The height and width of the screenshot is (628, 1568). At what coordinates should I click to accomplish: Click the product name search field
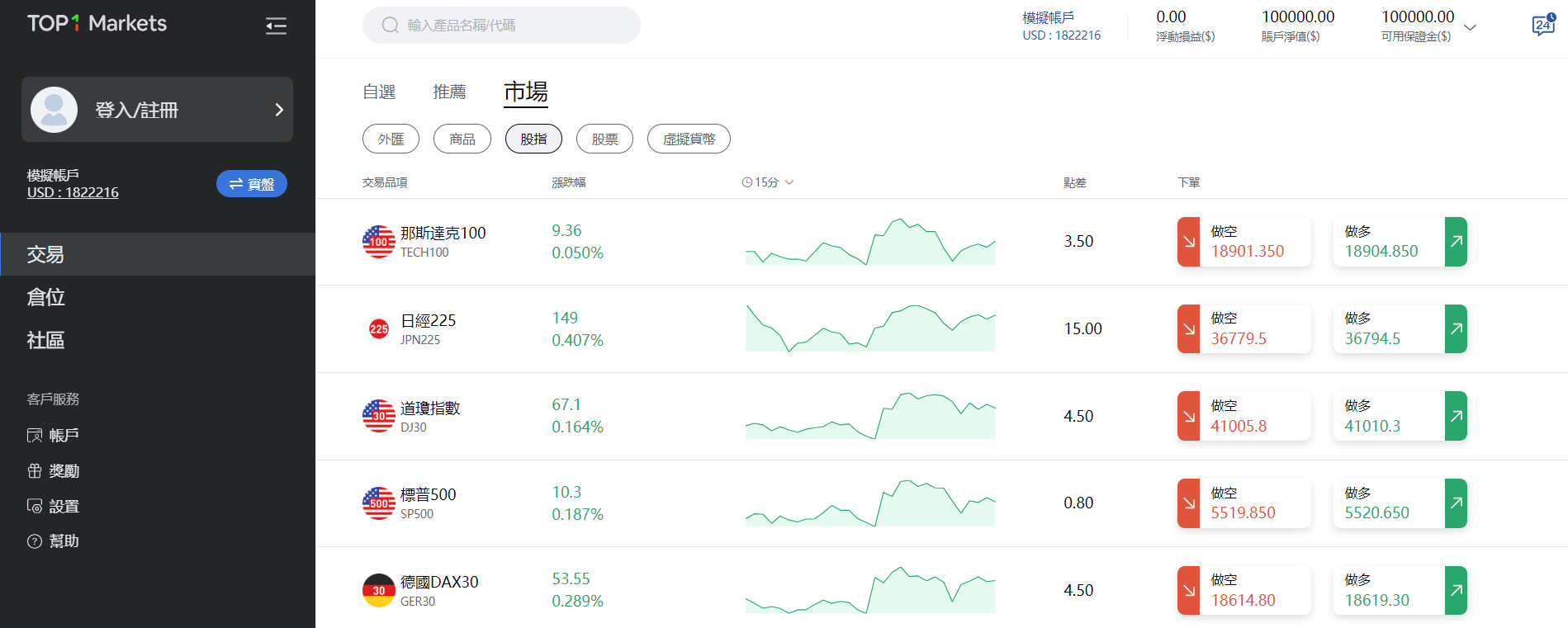[501, 26]
